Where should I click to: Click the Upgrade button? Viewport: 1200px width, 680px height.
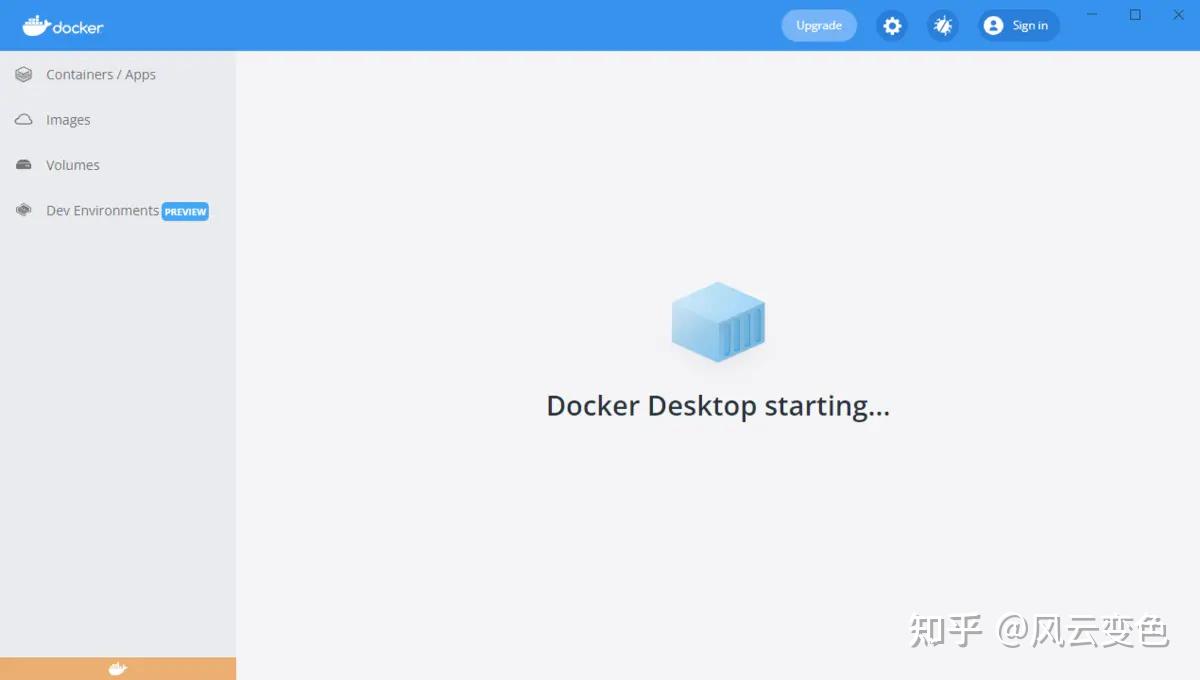(819, 25)
